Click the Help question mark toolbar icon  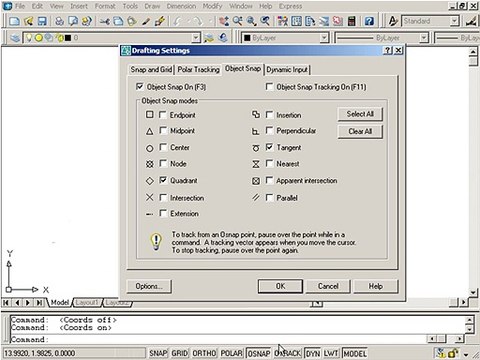[x=369, y=21]
